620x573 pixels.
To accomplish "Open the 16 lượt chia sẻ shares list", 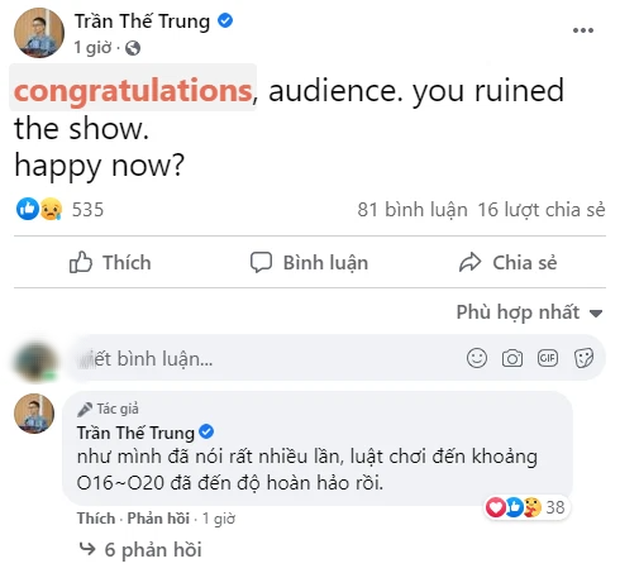I will pyautogui.click(x=542, y=210).
